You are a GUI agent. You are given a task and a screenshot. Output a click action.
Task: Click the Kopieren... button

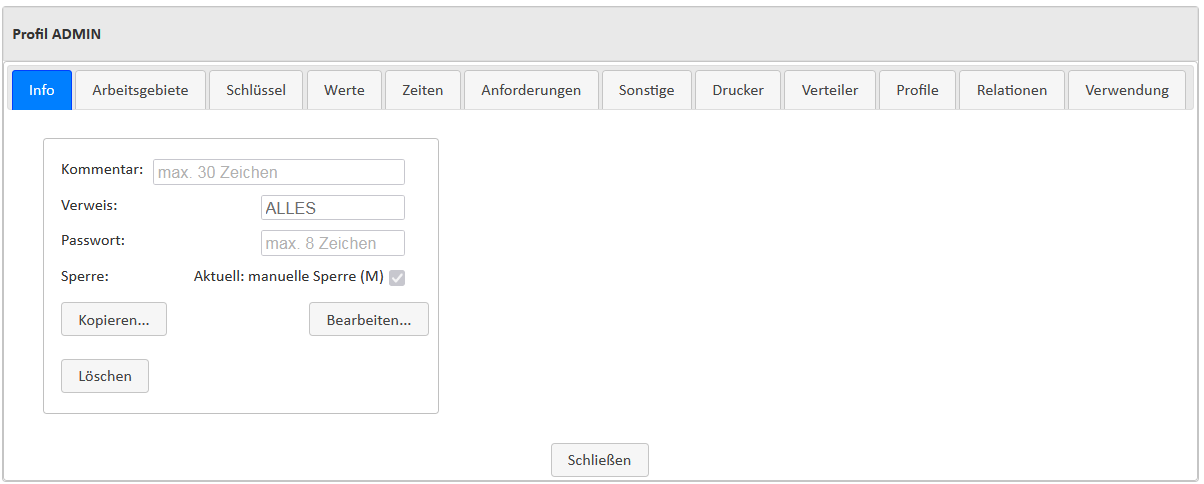[114, 320]
